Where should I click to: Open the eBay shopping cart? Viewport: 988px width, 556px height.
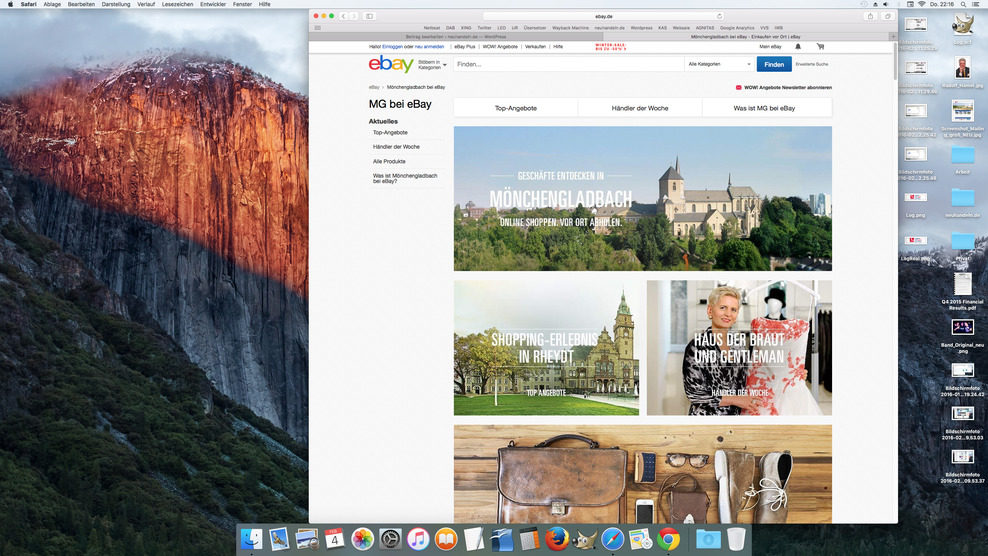point(820,47)
